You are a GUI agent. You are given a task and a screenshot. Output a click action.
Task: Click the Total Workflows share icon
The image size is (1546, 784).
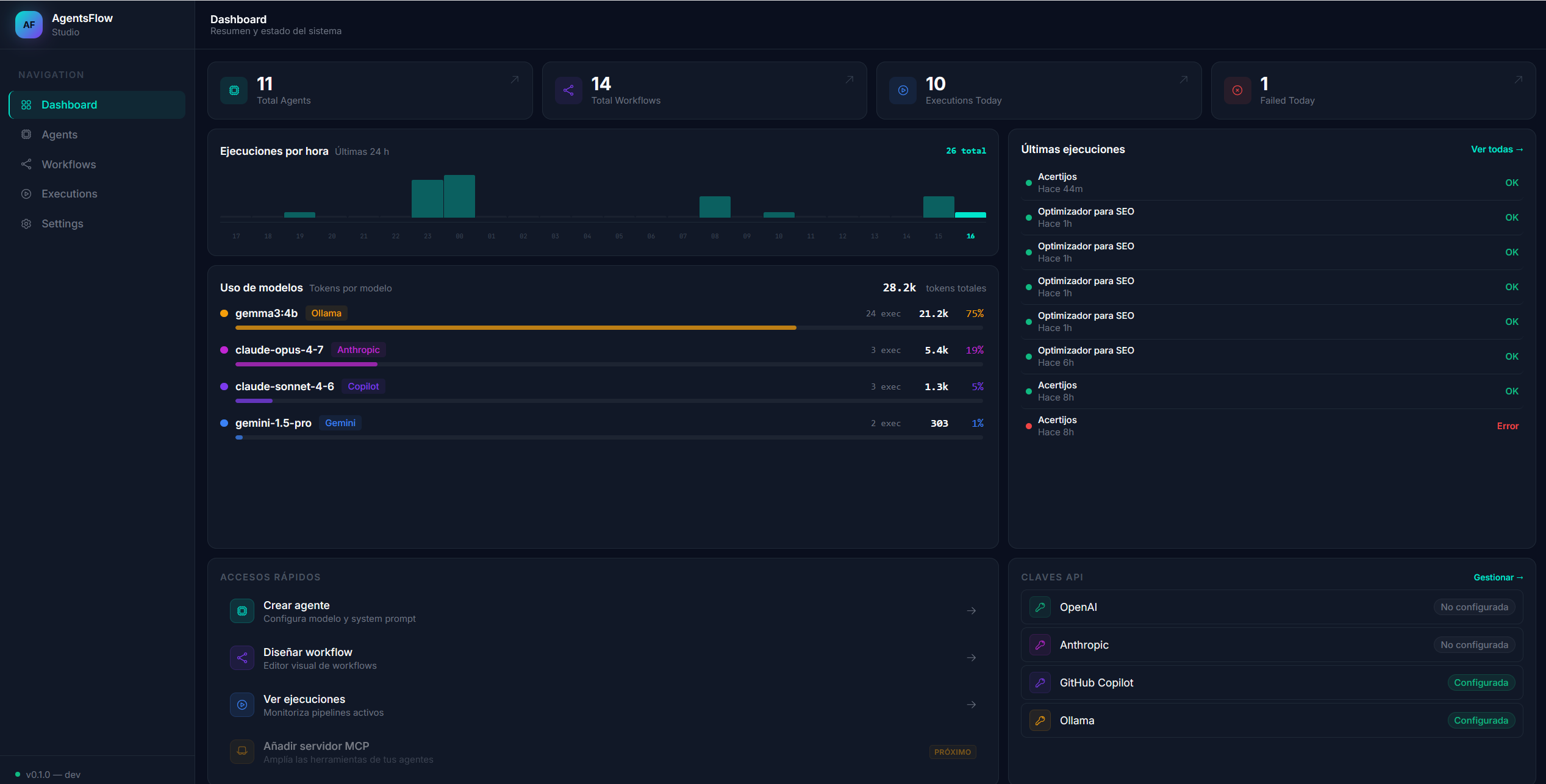568,90
